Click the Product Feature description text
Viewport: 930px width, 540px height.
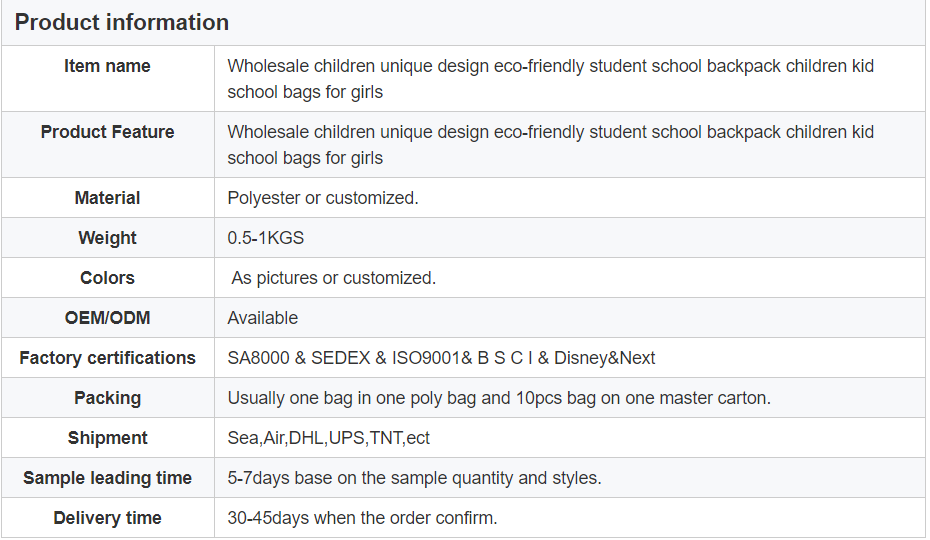coord(550,145)
